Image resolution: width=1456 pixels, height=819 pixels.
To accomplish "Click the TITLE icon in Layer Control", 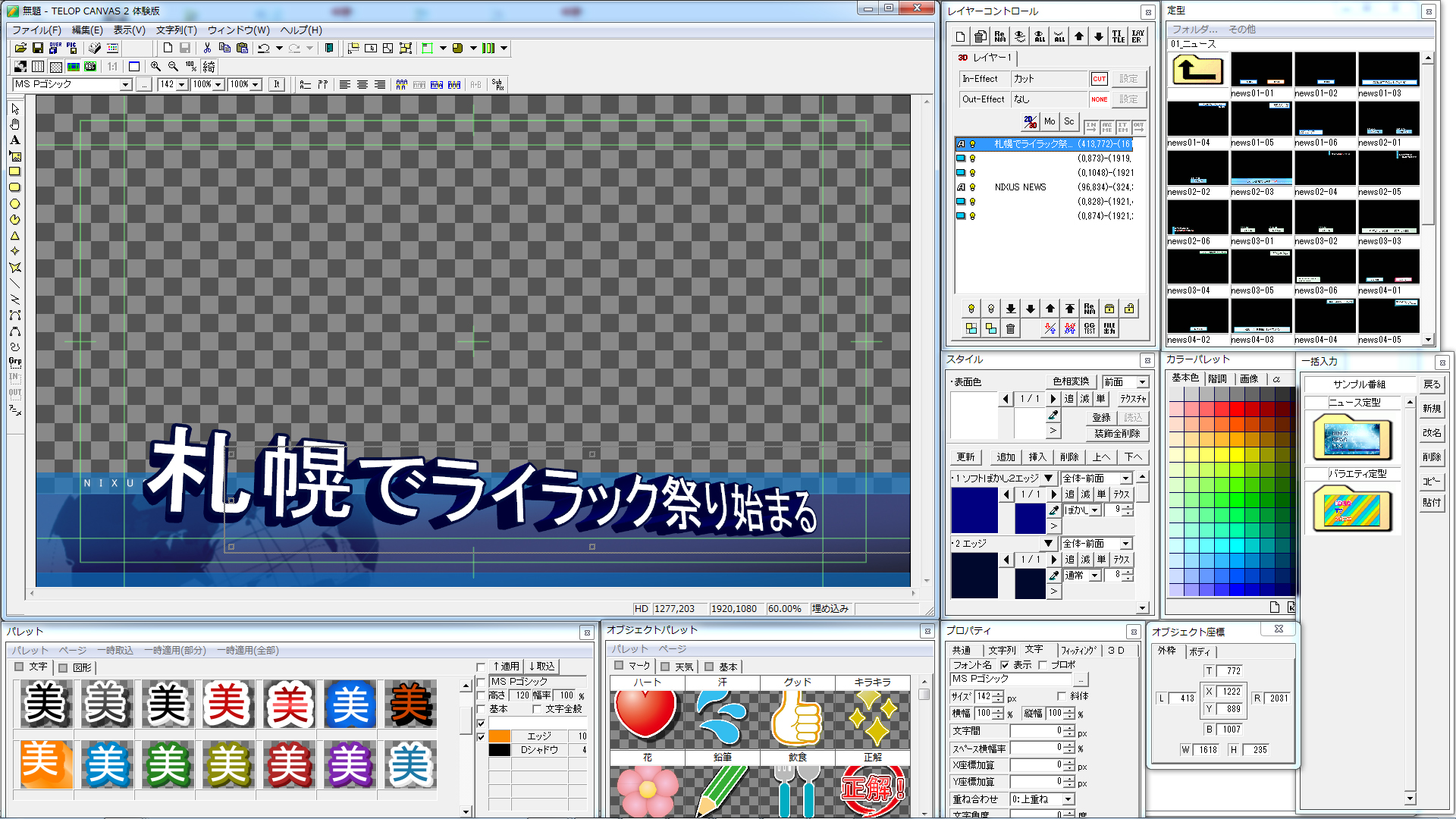I will tap(1119, 36).
